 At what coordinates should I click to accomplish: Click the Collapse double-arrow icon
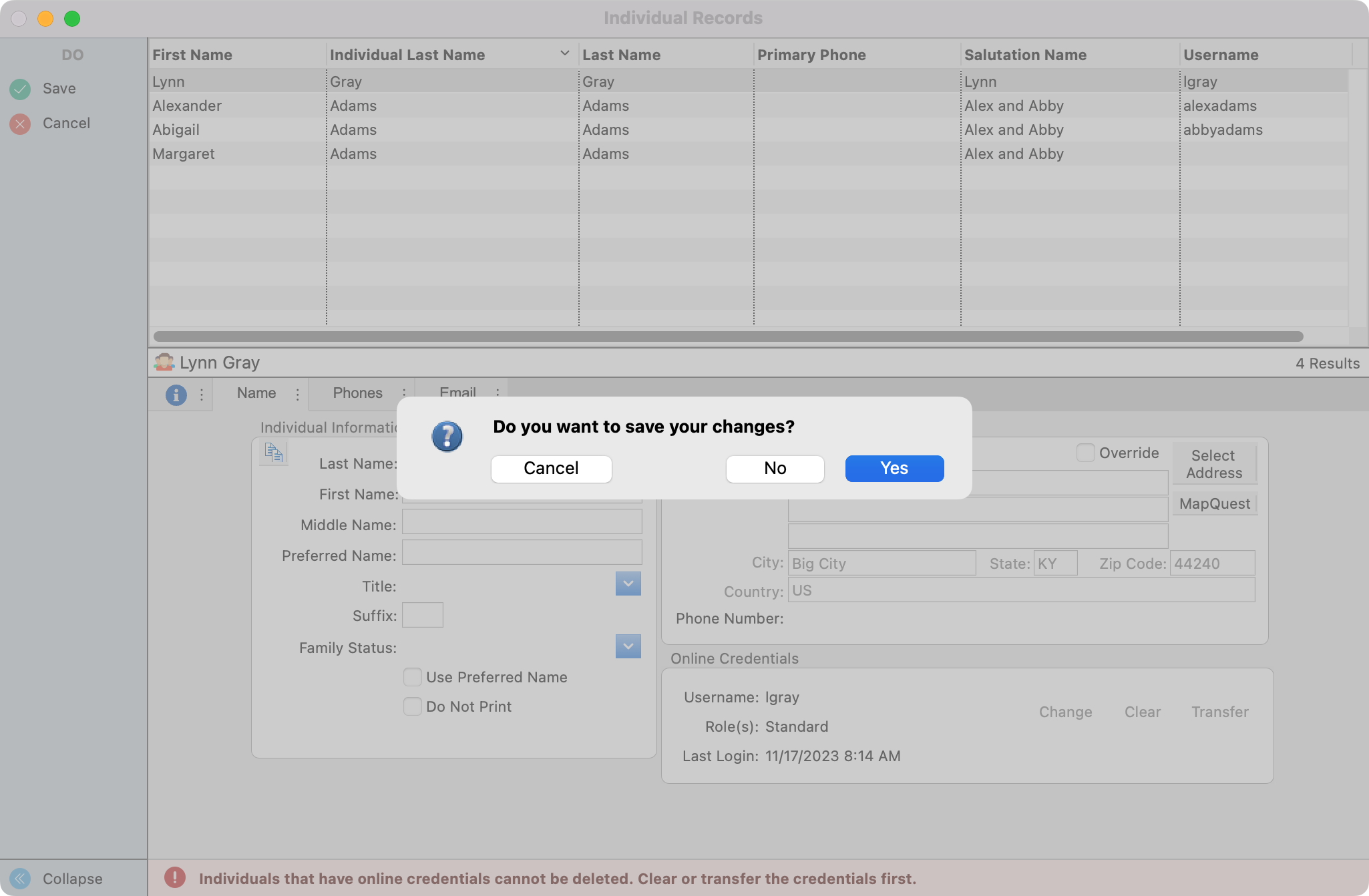(20, 878)
